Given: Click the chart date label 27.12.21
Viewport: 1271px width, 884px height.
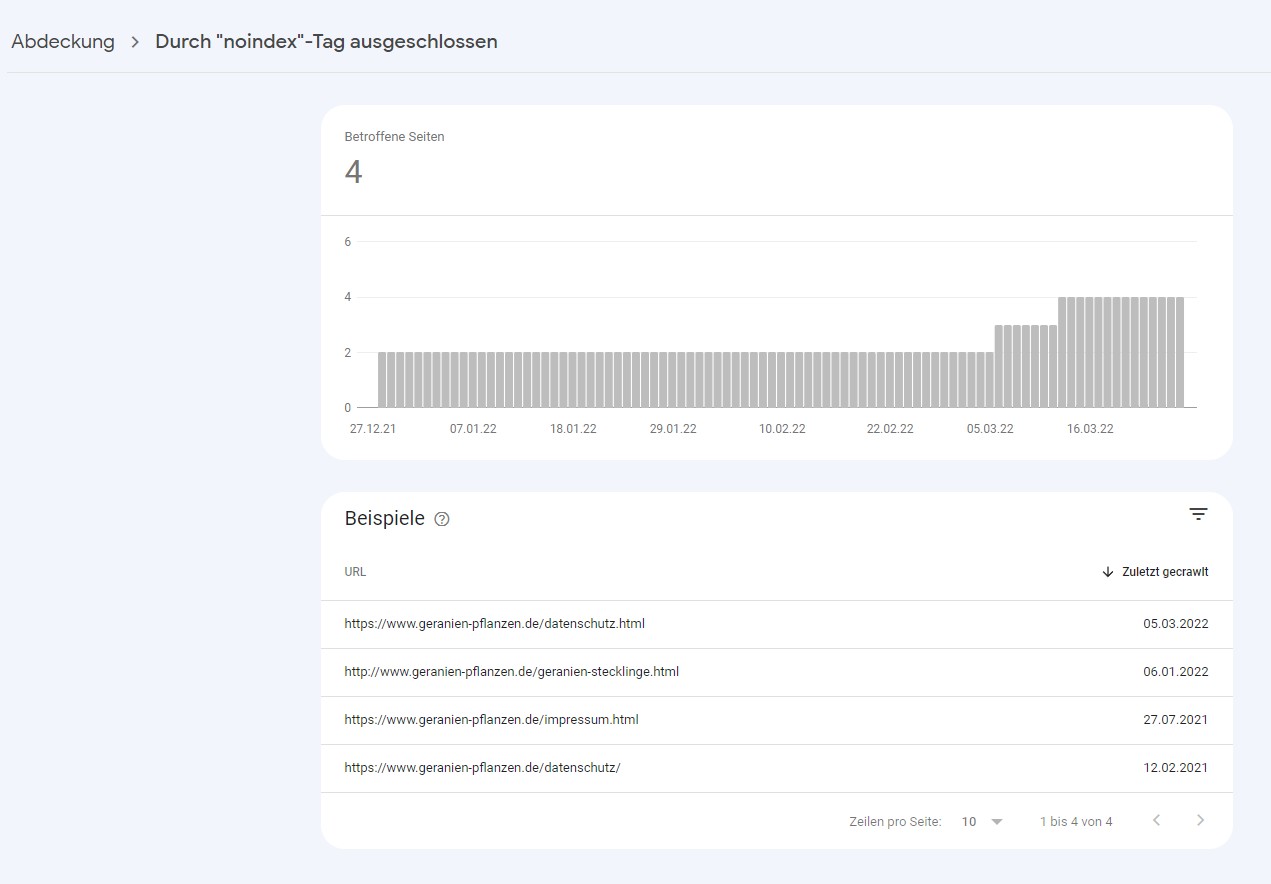Looking at the screenshot, I should pyautogui.click(x=372, y=429).
